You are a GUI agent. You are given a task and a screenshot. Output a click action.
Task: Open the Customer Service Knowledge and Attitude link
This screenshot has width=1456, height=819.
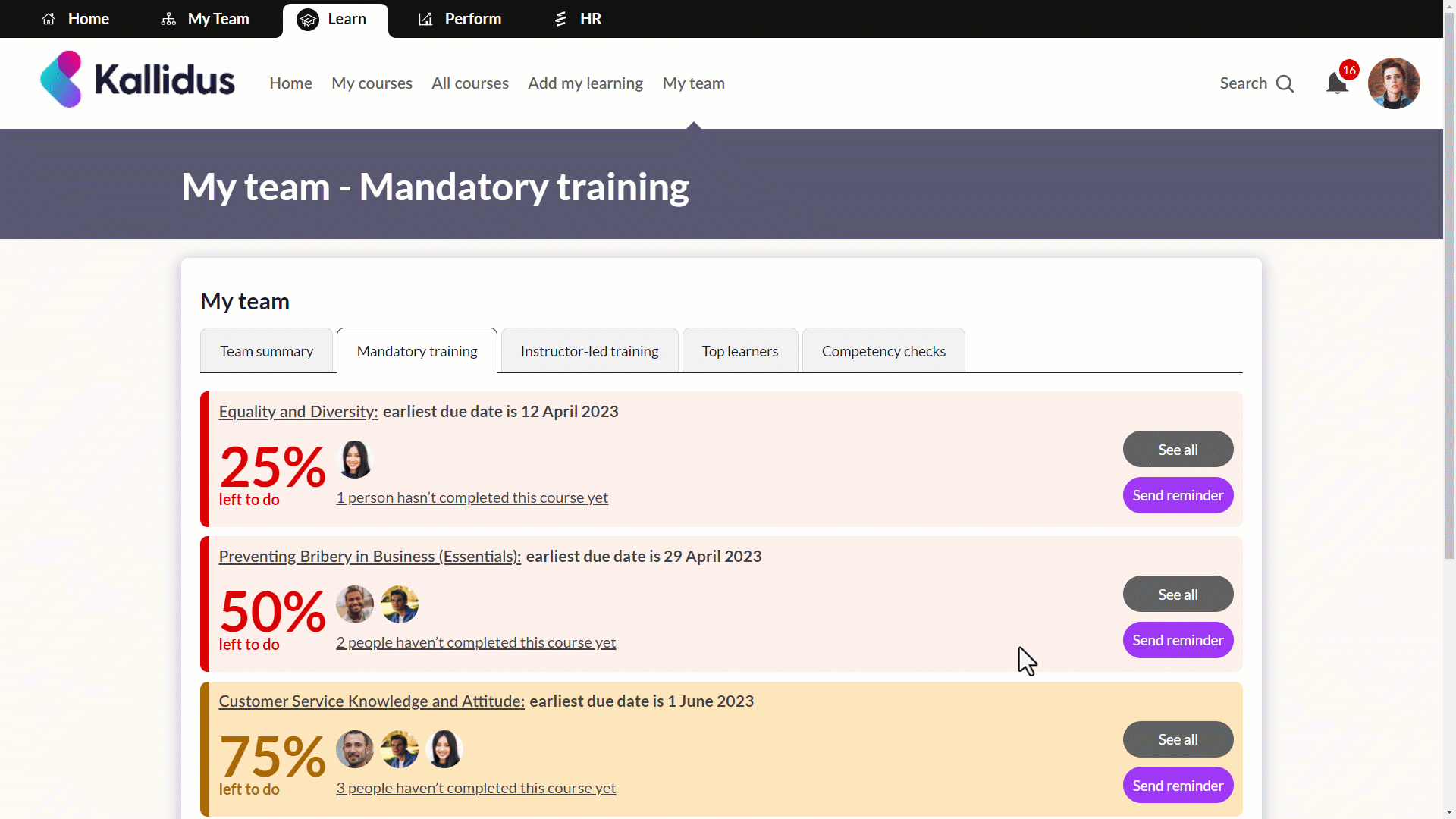click(x=372, y=701)
